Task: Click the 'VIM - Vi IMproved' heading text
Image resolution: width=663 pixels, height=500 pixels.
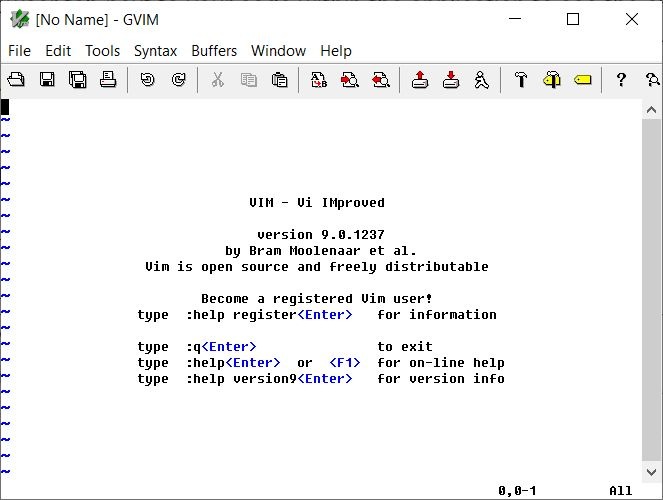Action: click(317, 202)
